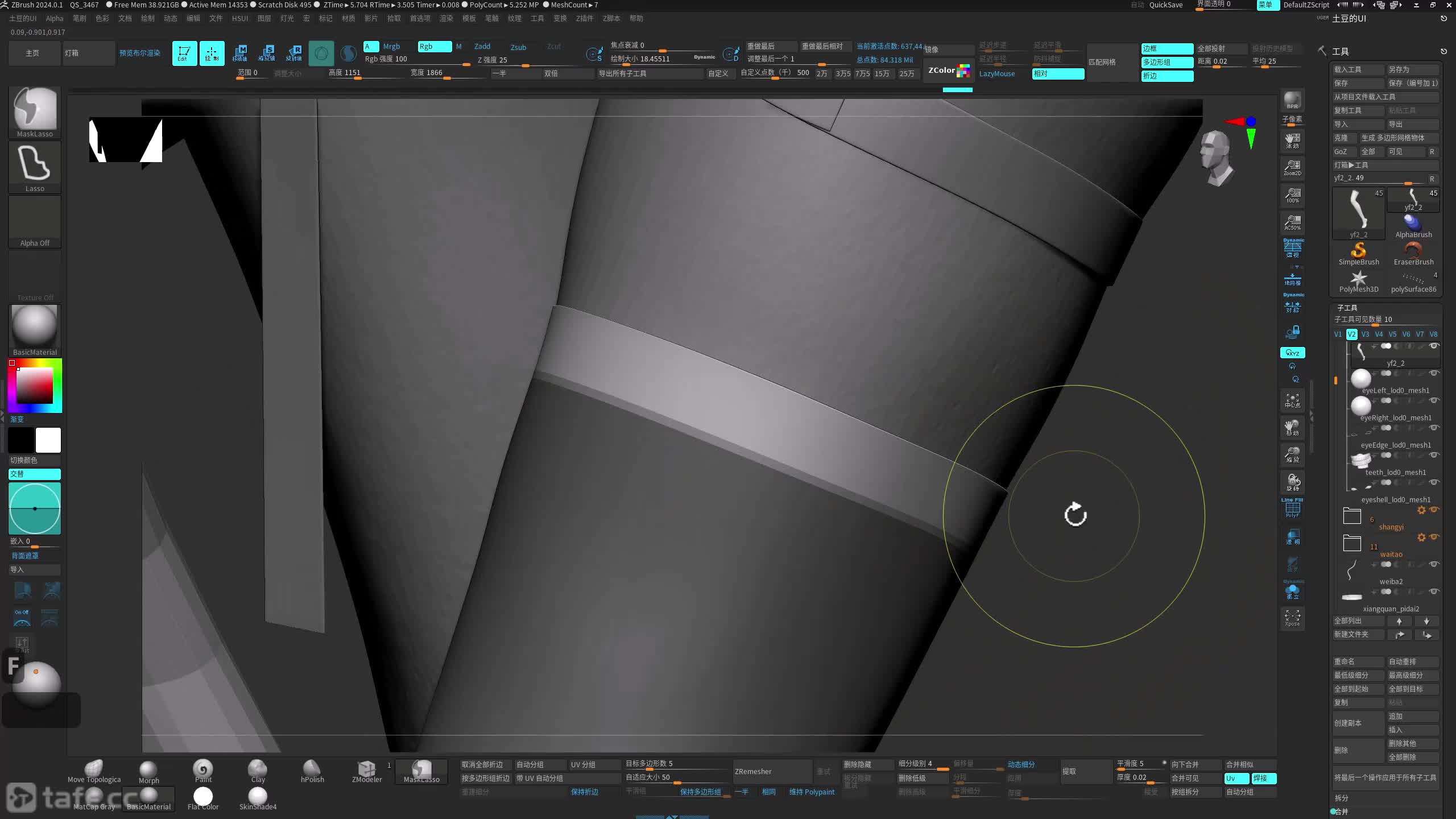Expand the 合并 section
The height and width of the screenshot is (819, 1456).
coord(1341,812)
